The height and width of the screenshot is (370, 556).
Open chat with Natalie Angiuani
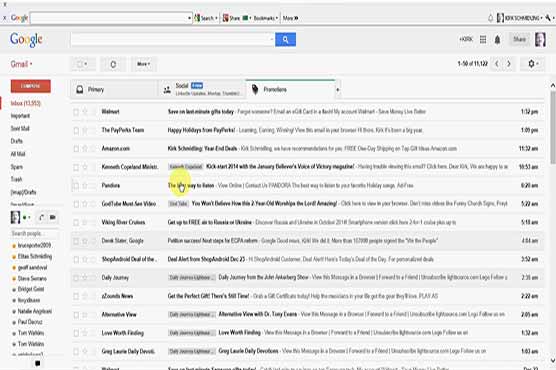coord(34,311)
